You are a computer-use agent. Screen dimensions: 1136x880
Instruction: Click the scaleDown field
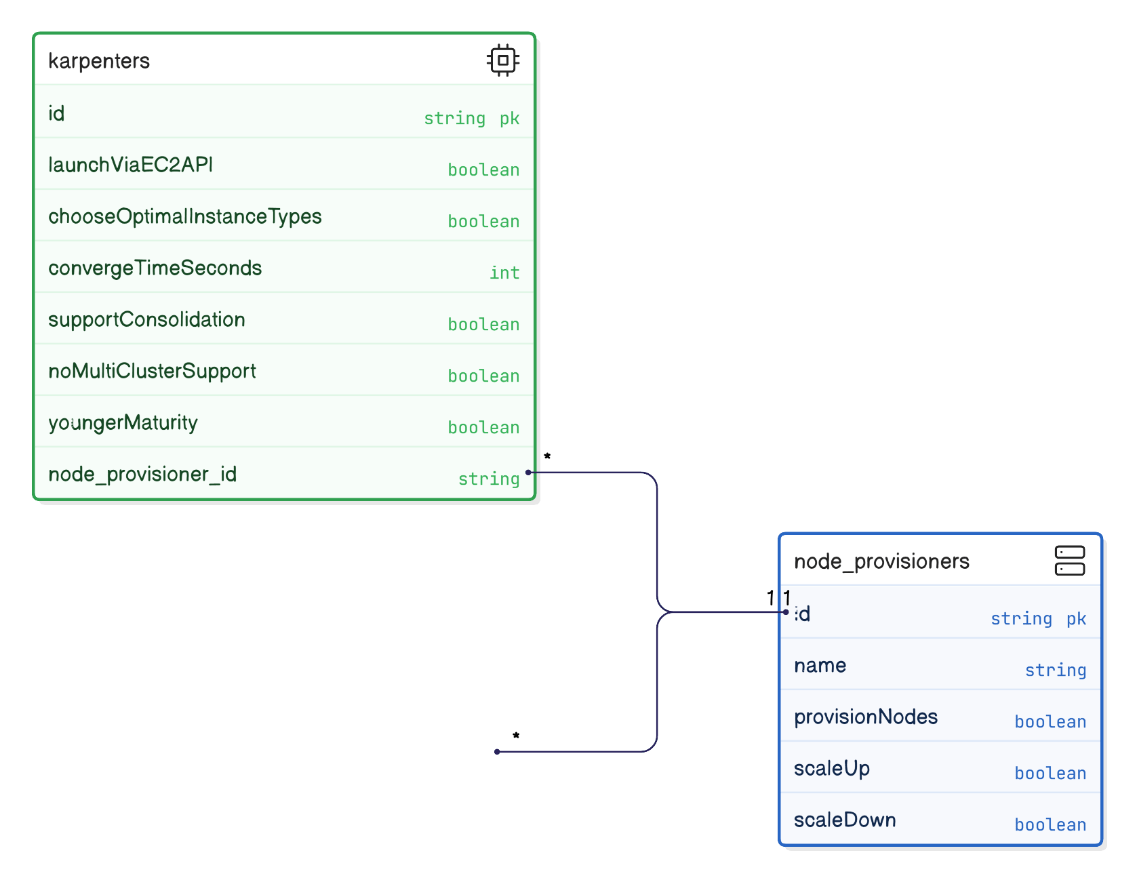point(940,818)
